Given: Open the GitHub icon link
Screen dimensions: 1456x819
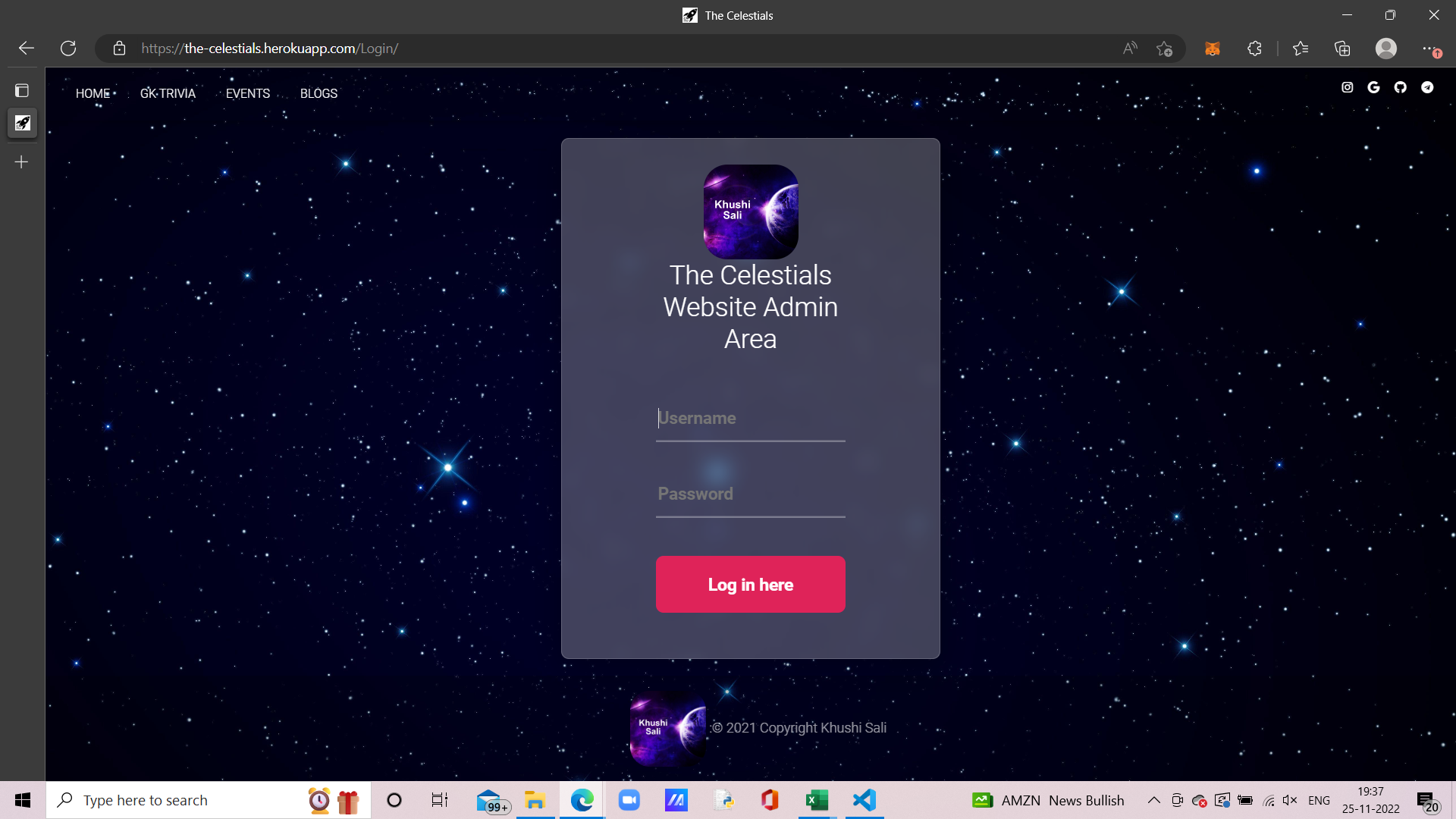Looking at the screenshot, I should 1400,87.
